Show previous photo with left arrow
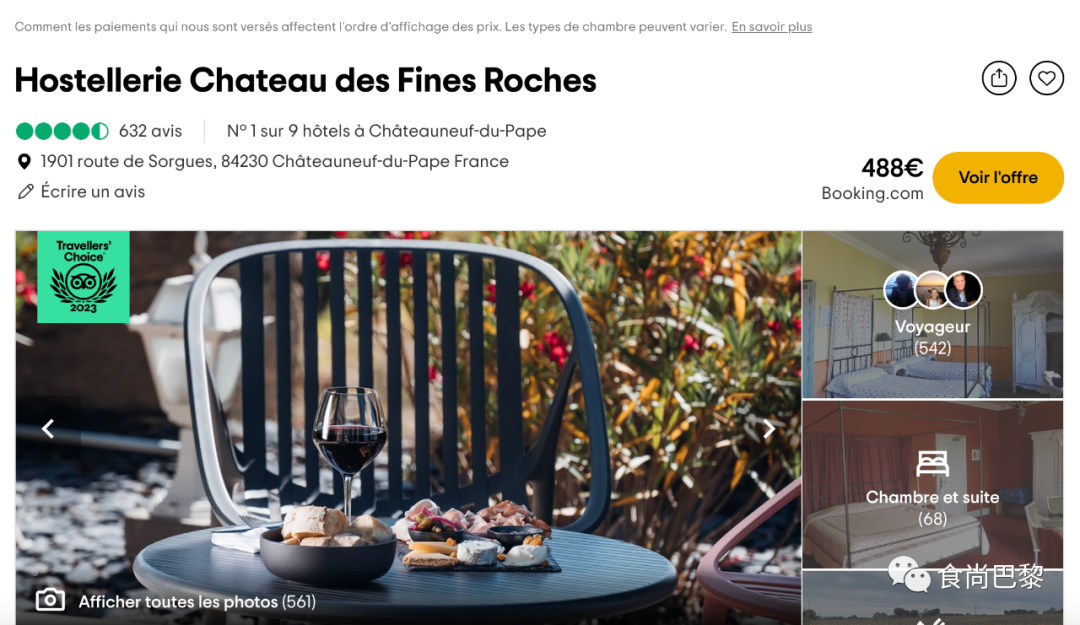The width and height of the screenshot is (1080, 625). click(x=48, y=429)
